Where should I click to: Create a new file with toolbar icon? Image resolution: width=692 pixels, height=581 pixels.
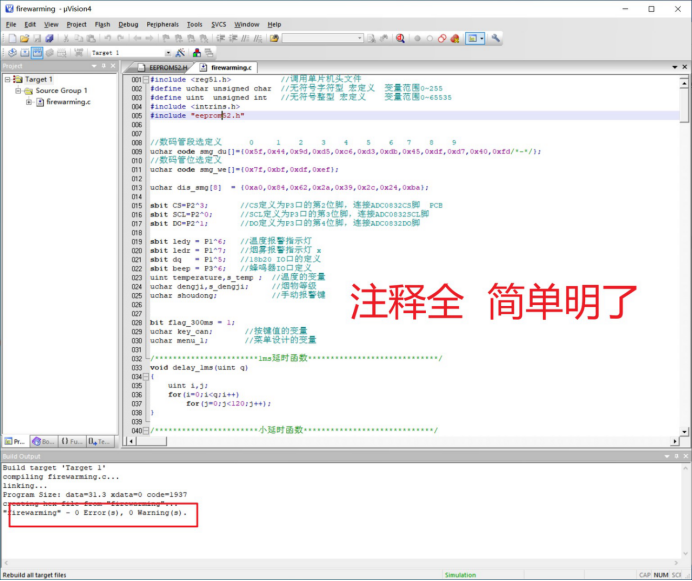[x=12, y=38]
